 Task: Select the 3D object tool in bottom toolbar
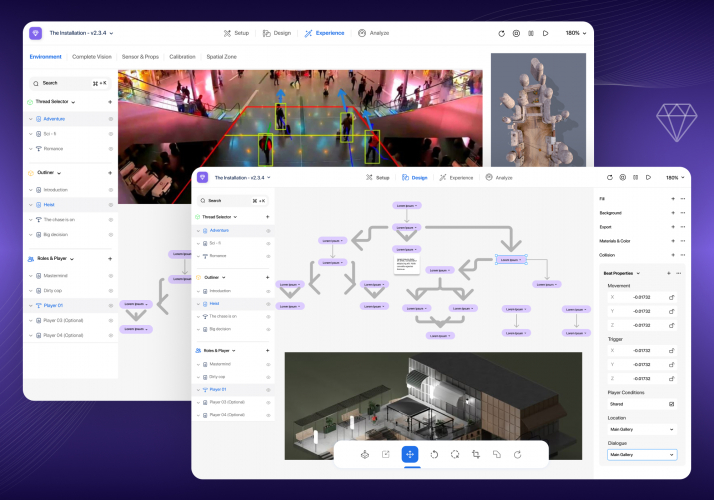tap(365, 454)
